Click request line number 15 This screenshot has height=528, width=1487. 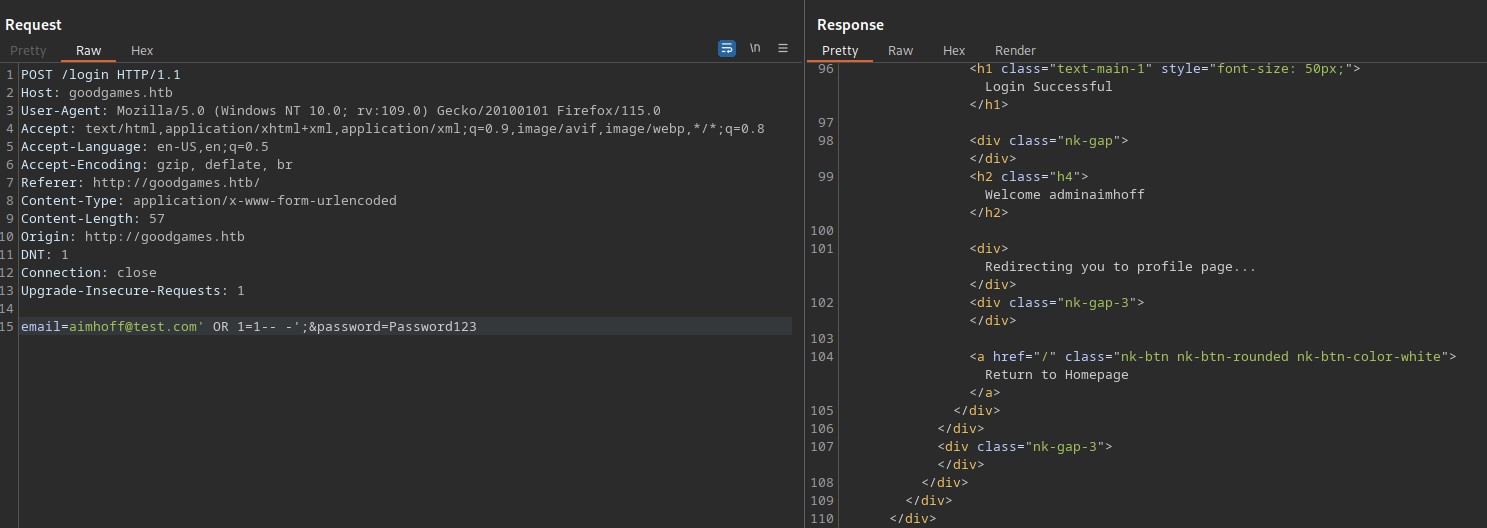click(x=8, y=327)
